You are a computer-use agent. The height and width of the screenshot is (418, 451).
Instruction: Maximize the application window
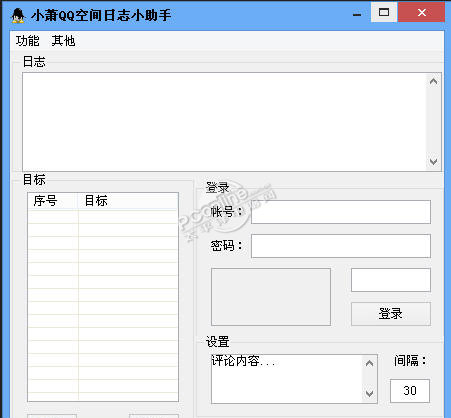click(384, 13)
